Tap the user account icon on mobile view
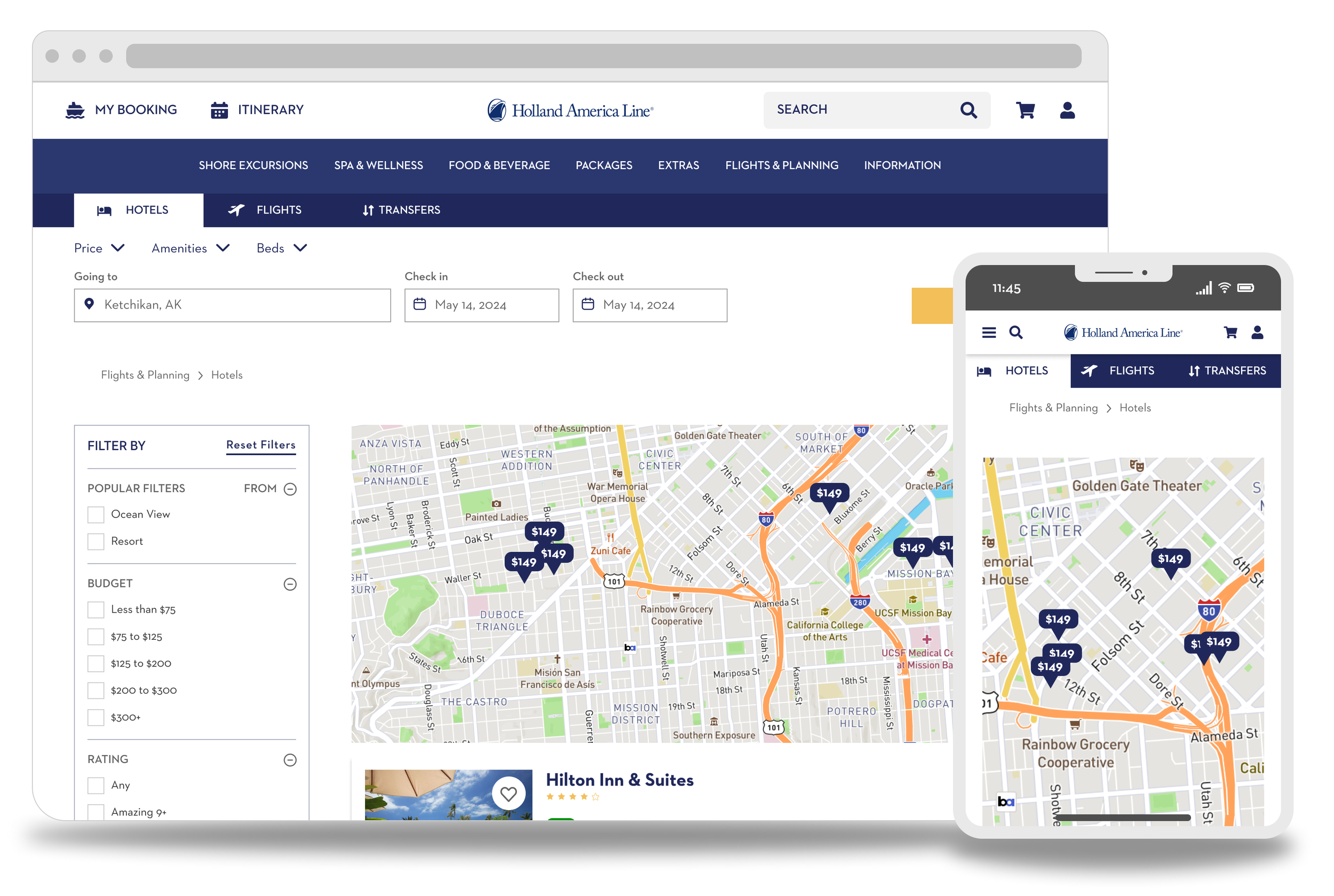Image resolution: width=1334 pixels, height=896 pixels. click(x=1258, y=332)
